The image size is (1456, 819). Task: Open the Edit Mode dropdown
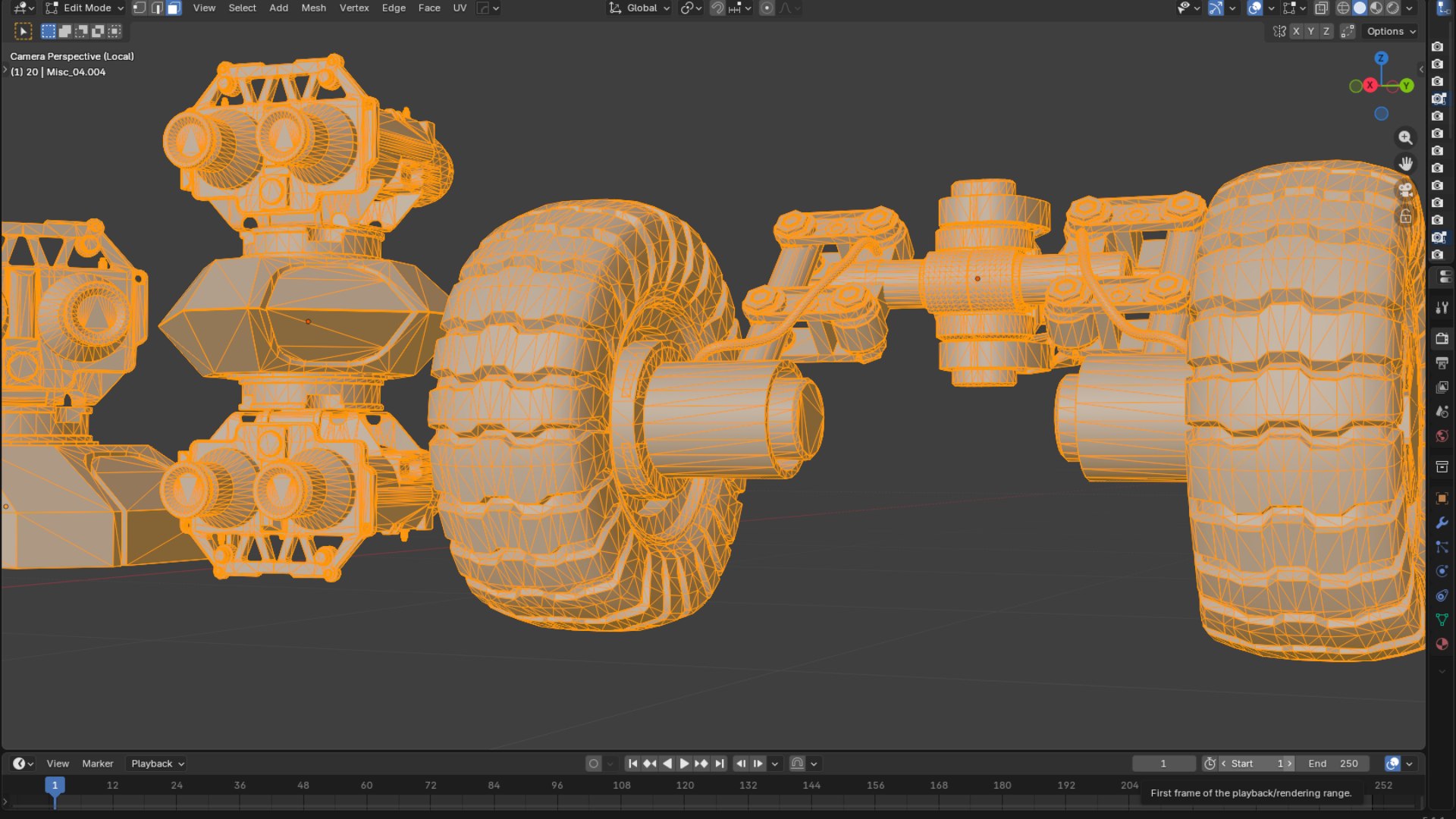[x=85, y=8]
